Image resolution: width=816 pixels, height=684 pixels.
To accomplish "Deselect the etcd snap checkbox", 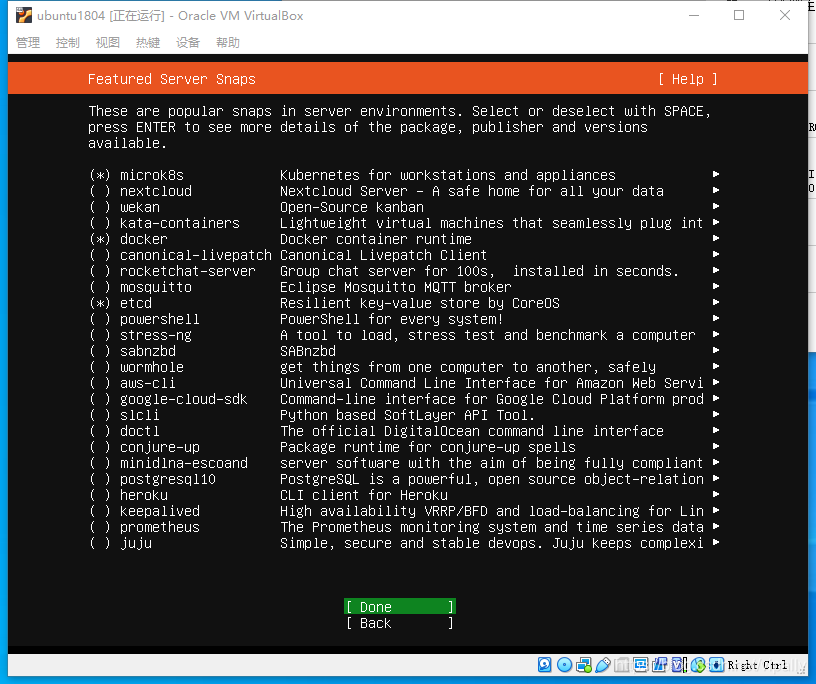I will [100, 303].
